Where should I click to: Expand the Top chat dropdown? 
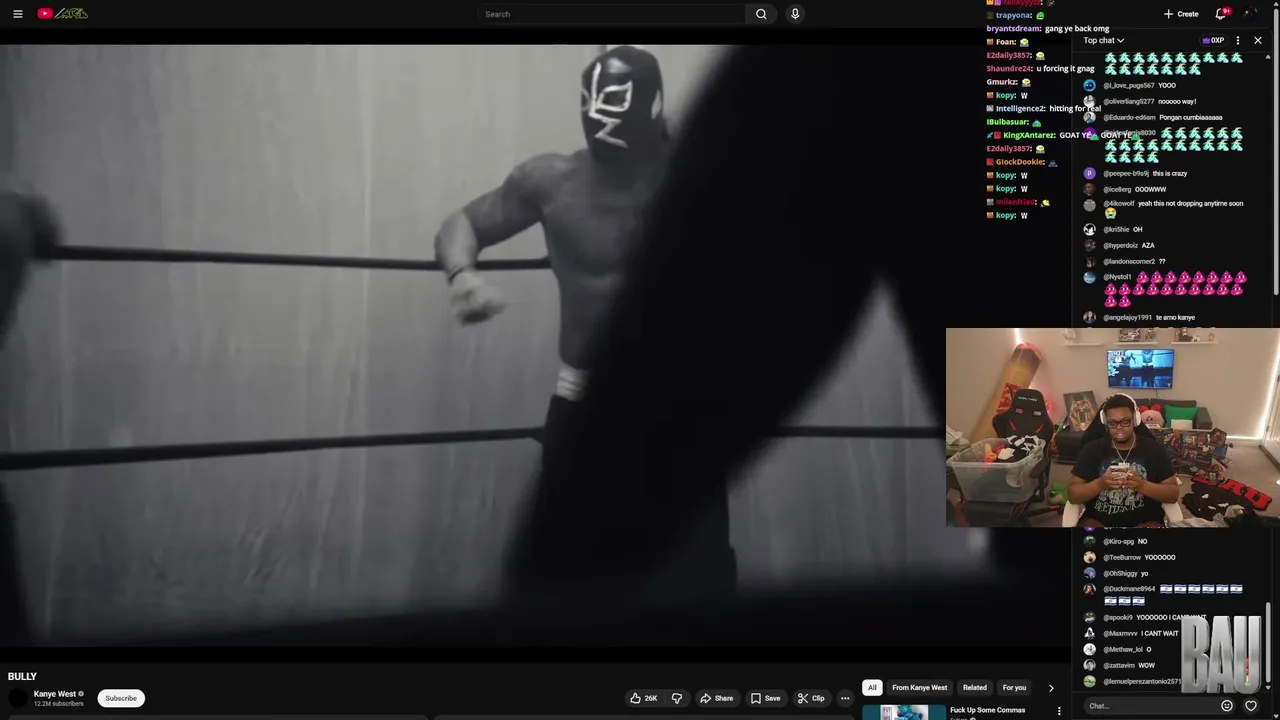(x=1103, y=41)
